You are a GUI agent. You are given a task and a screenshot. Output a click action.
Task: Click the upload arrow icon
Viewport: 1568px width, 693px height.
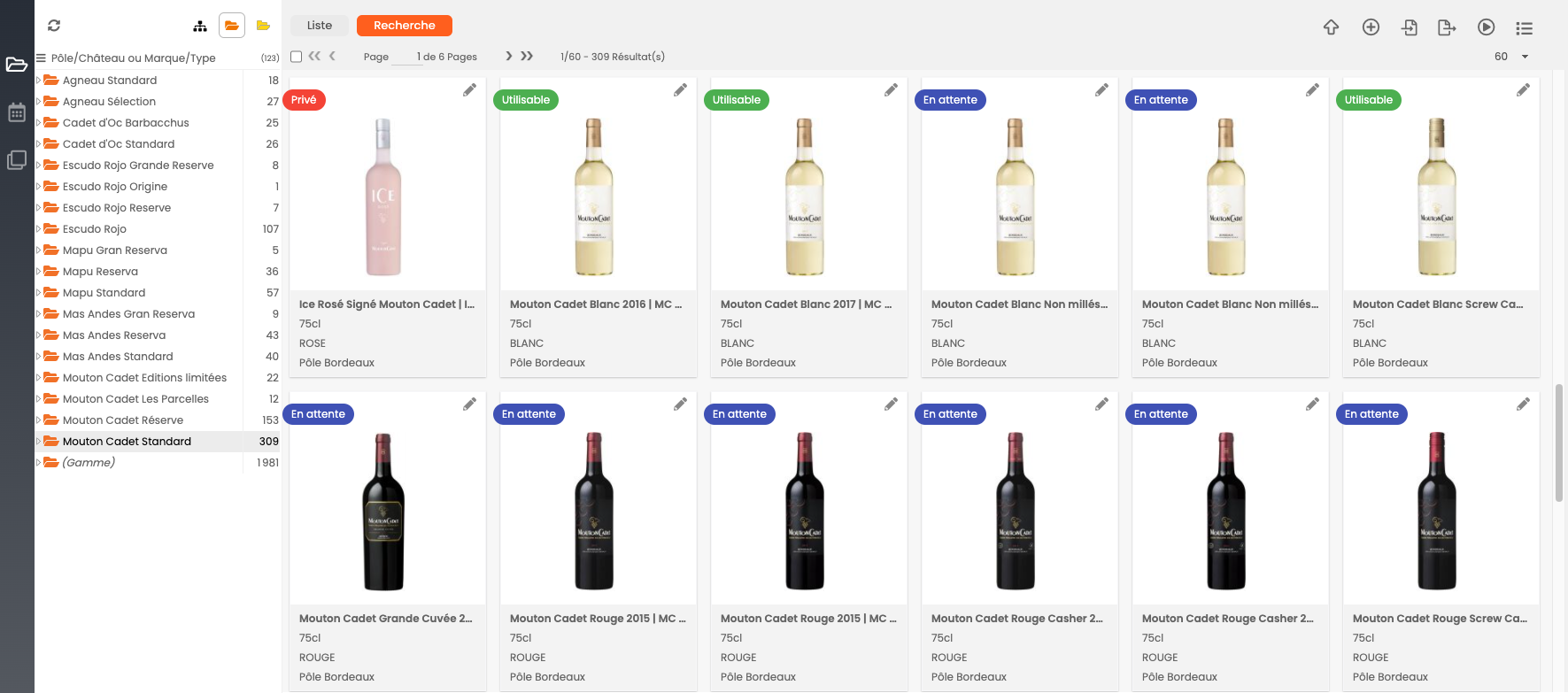point(1331,27)
